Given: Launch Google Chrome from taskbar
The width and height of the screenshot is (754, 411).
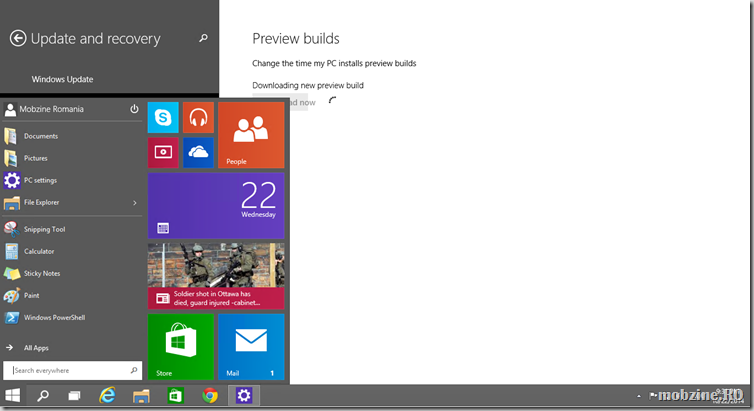Looking at the screenshot, I should click(x=210, y=396).
